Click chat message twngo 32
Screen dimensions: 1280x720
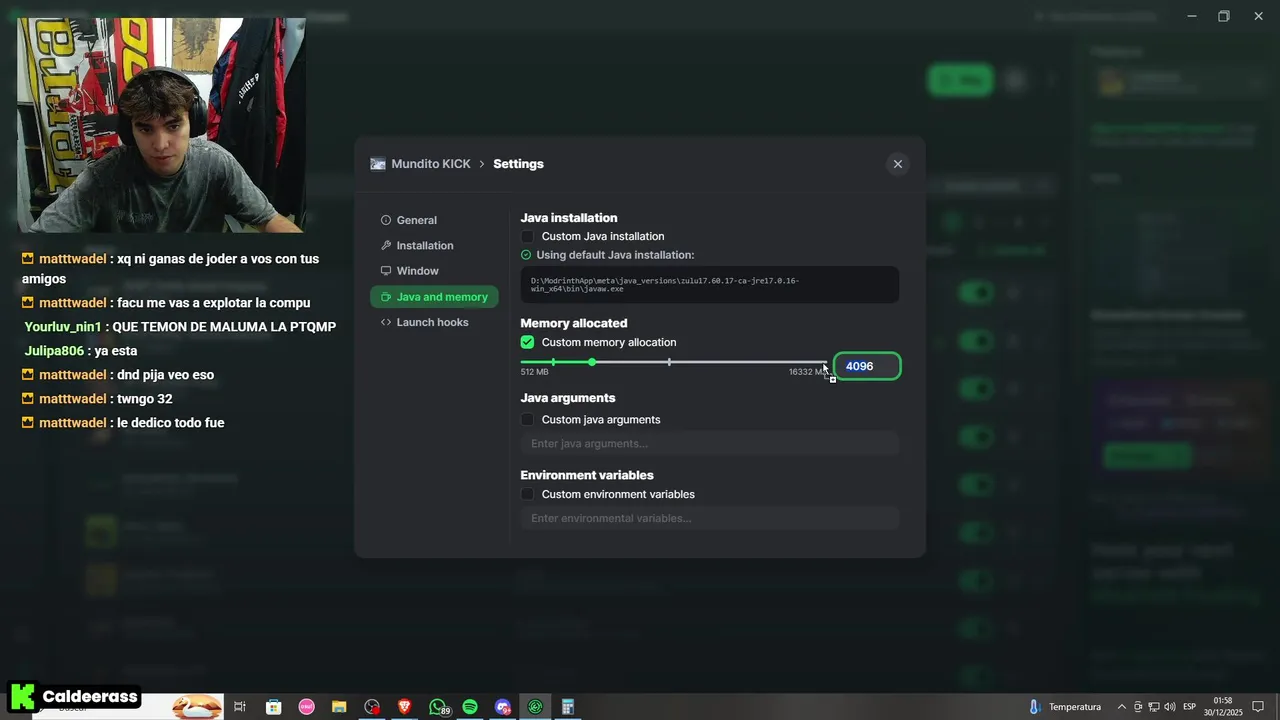coord(144,399)
